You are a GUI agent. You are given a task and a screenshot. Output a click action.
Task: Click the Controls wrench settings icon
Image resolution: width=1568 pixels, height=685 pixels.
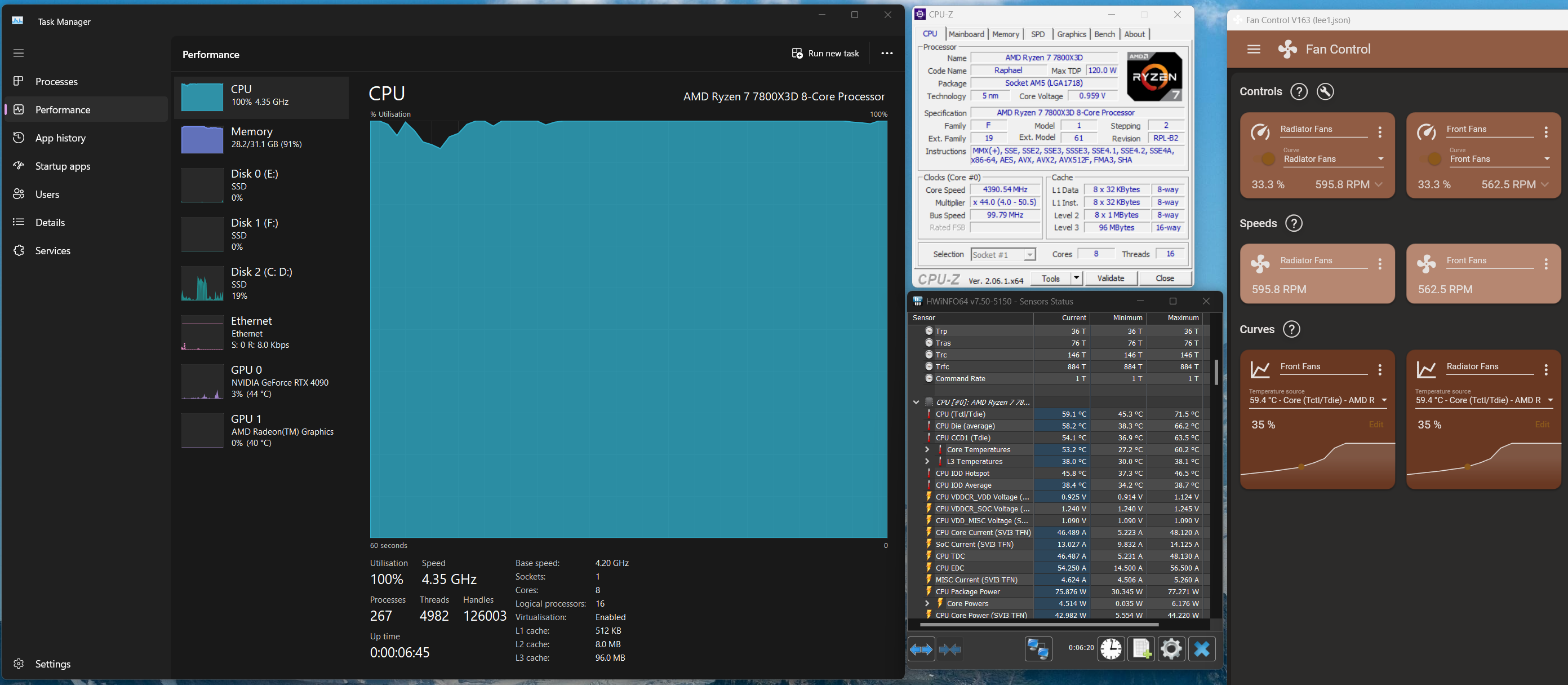click(x=1325, y=91)
